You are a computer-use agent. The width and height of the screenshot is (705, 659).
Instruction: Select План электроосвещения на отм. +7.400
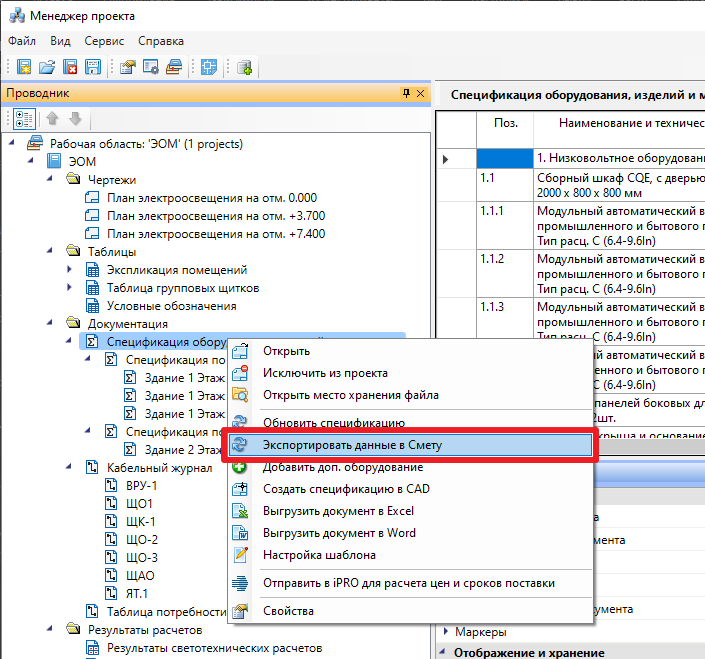(216, 234)
